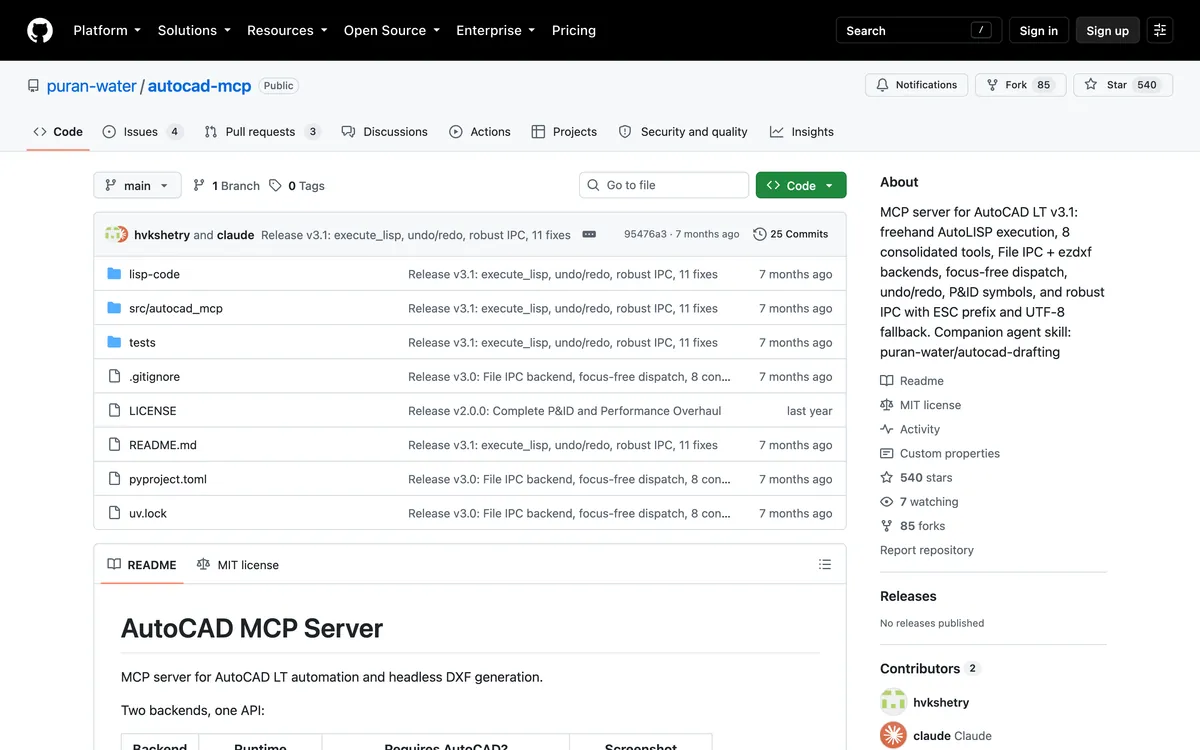This screenshot has width=1200, height=750.
Task: View 7 watching link in sidebar
Action: 919,502
